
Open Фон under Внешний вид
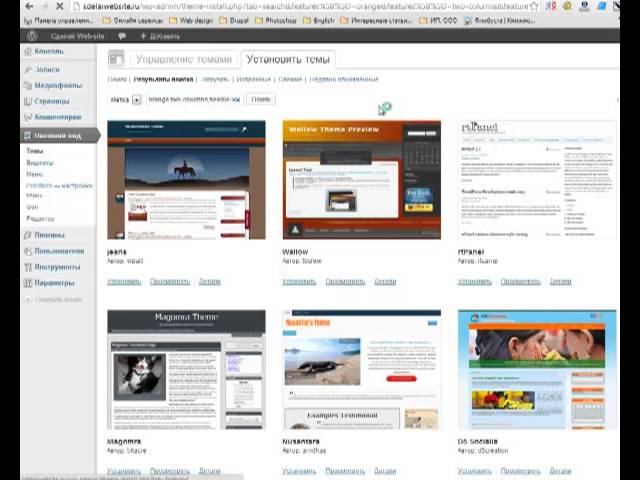(32, 207)
